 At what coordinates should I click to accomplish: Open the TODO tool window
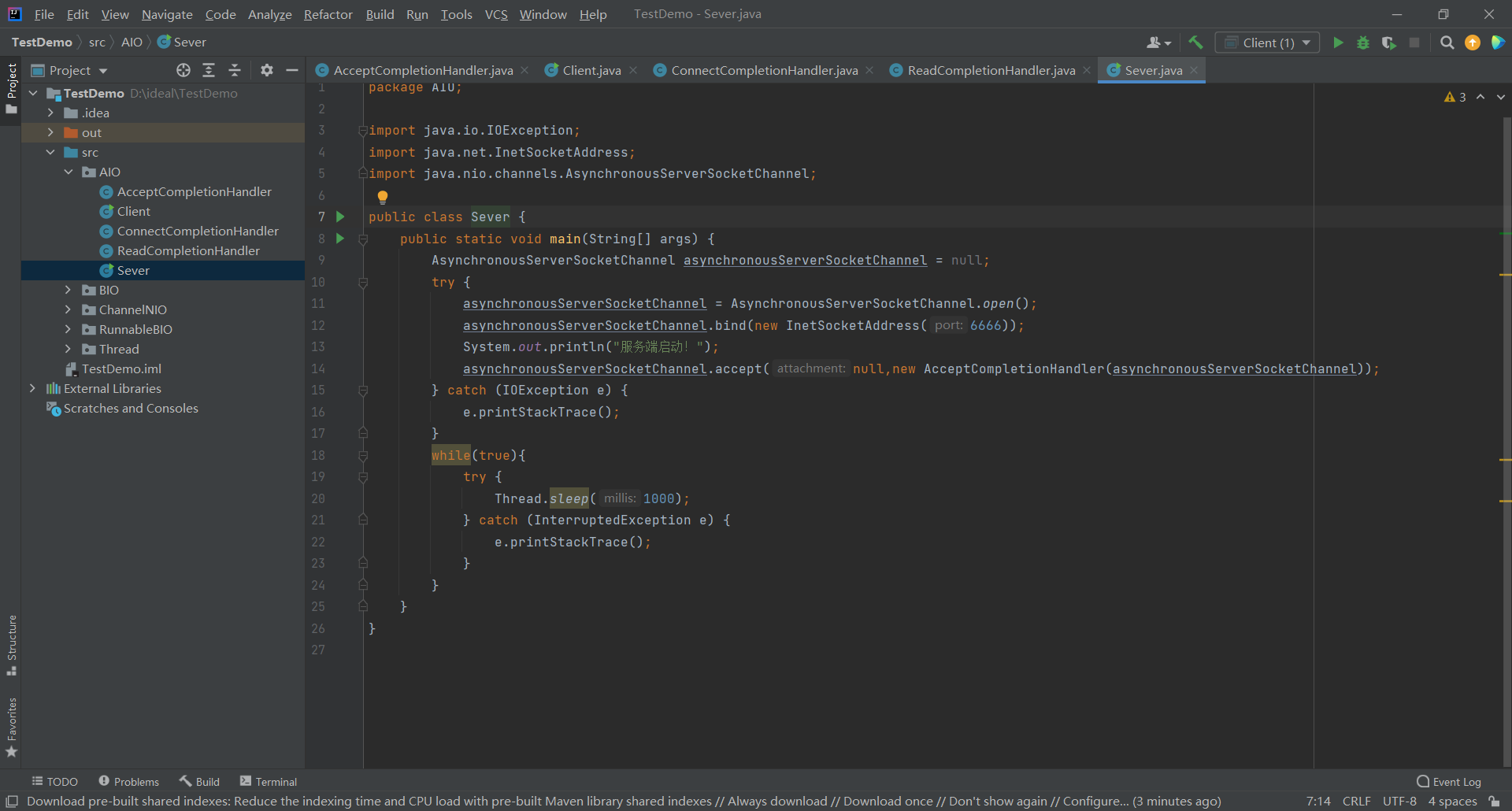tap(54, 781)
